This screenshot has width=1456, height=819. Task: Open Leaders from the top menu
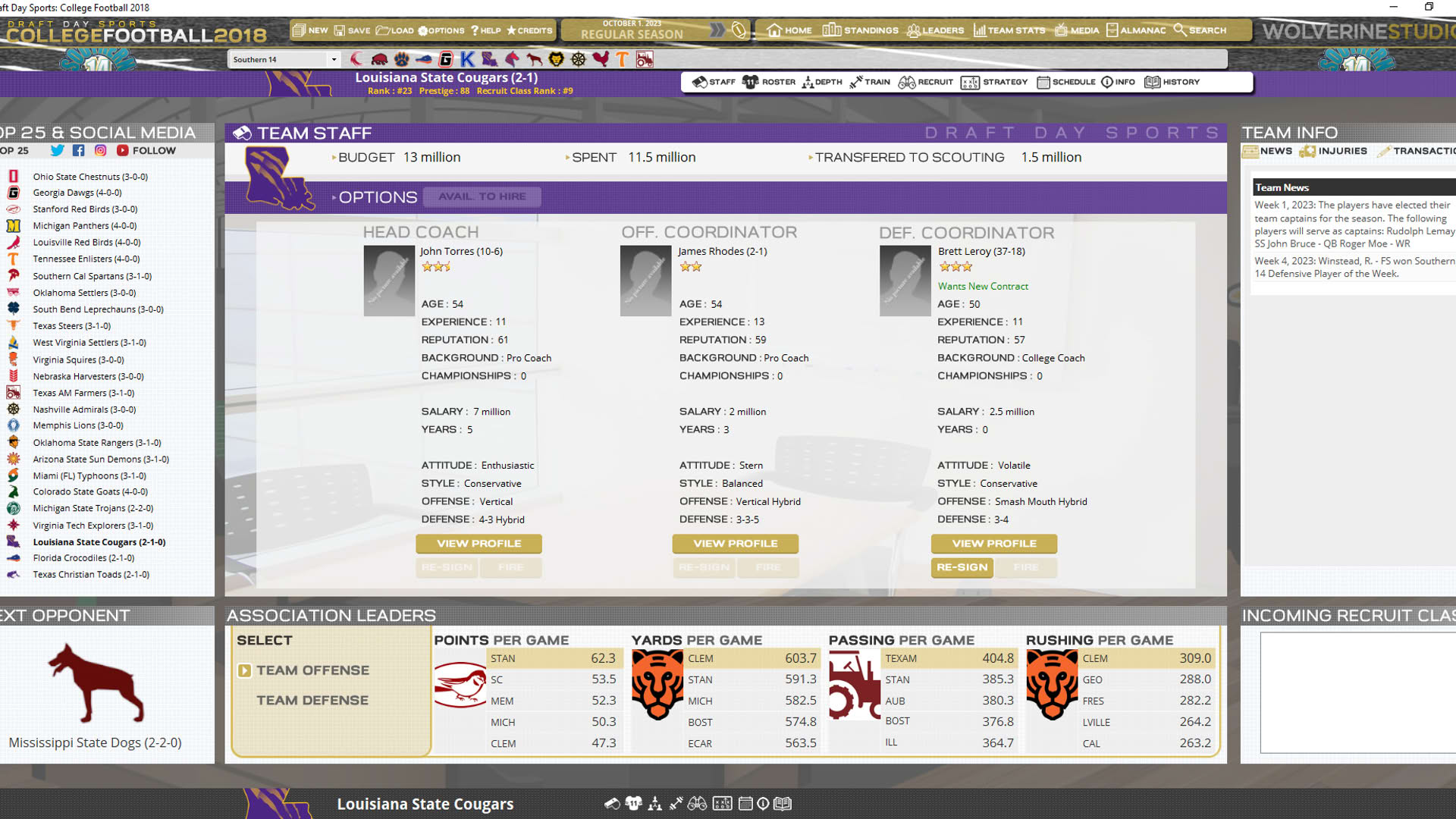click(x=935, y=30)
